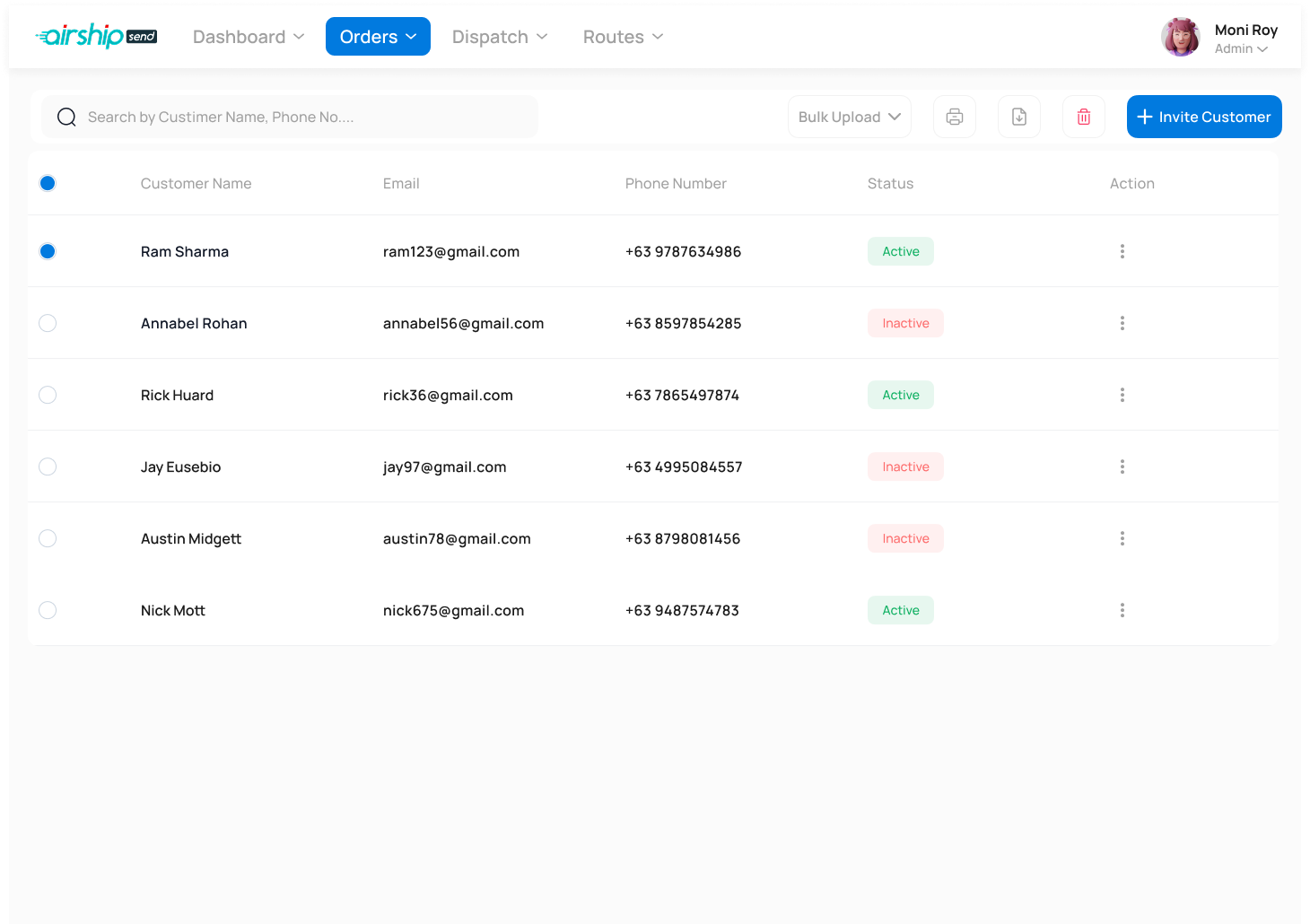Click Active status badge for Nick Mott

901,610
